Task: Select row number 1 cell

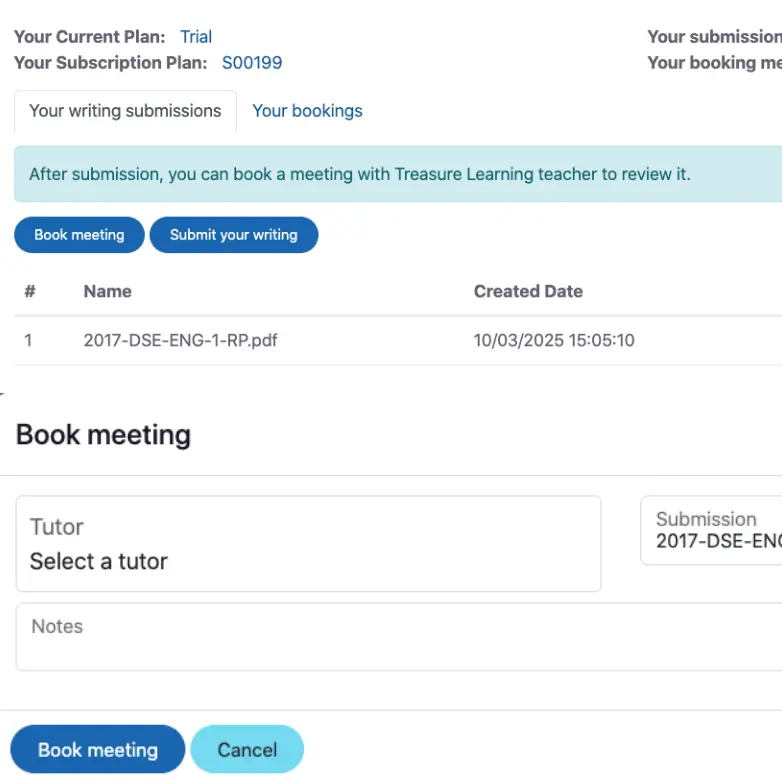Action: pyautogui.click(x=29, y=340)
